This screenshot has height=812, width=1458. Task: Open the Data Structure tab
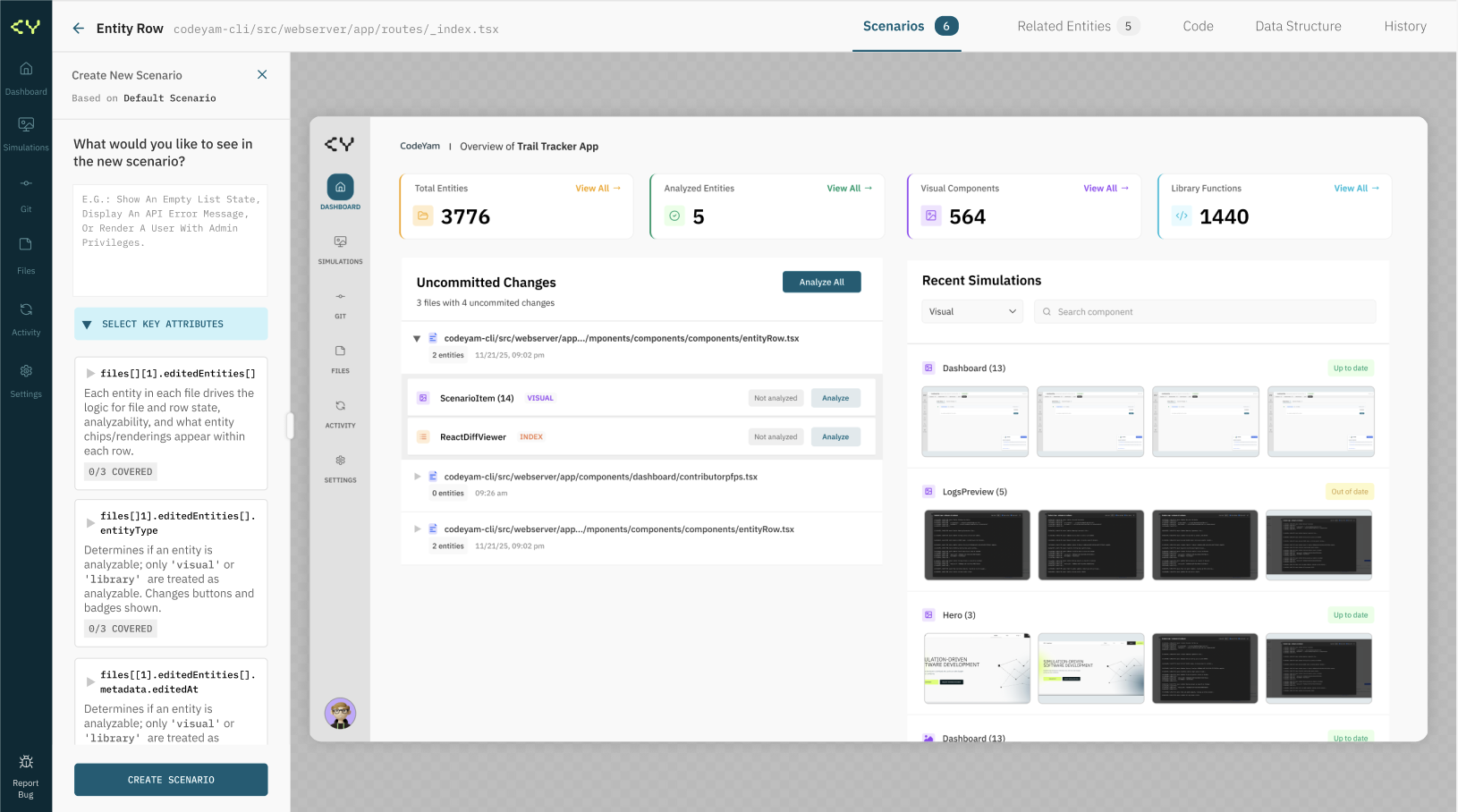tap(1298, 26)
